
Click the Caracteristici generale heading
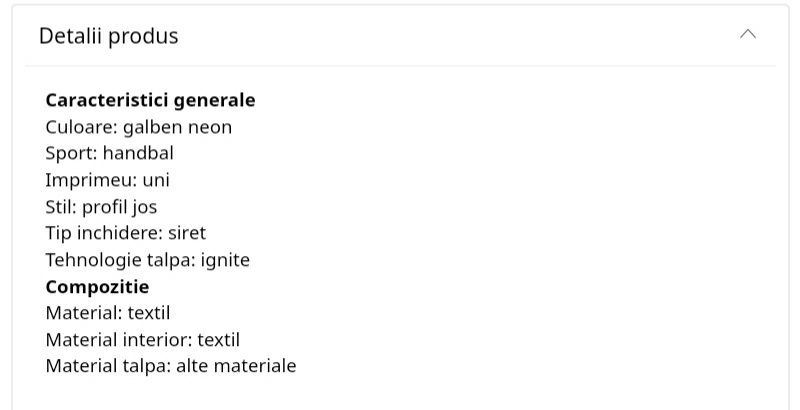tap(150, 100)
